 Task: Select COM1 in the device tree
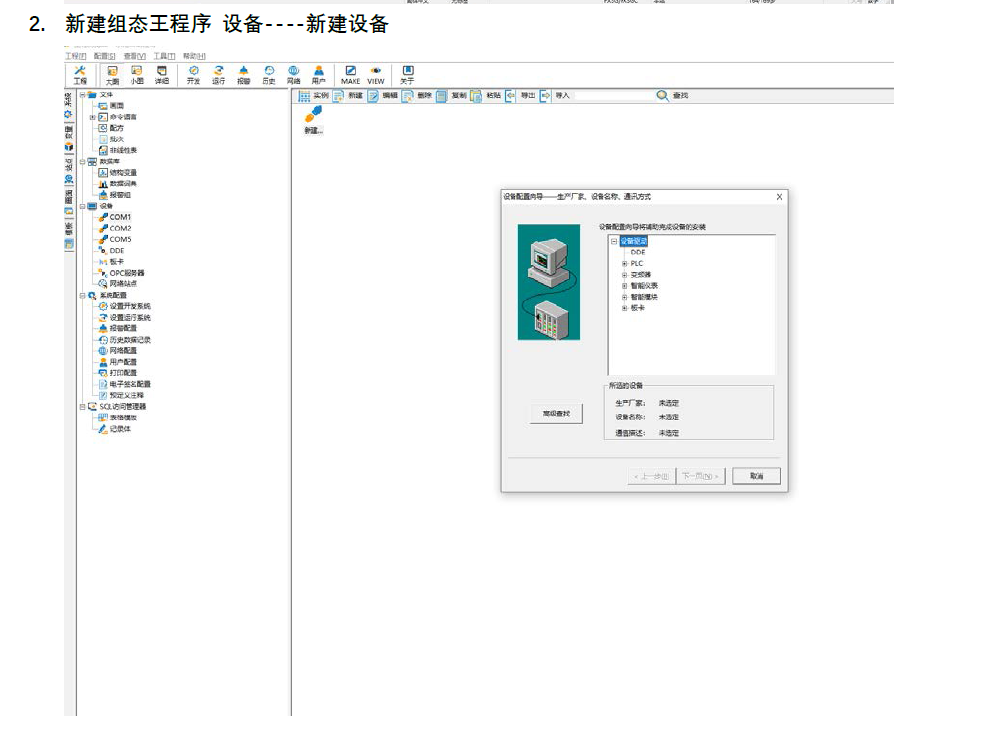pos(120,217)
